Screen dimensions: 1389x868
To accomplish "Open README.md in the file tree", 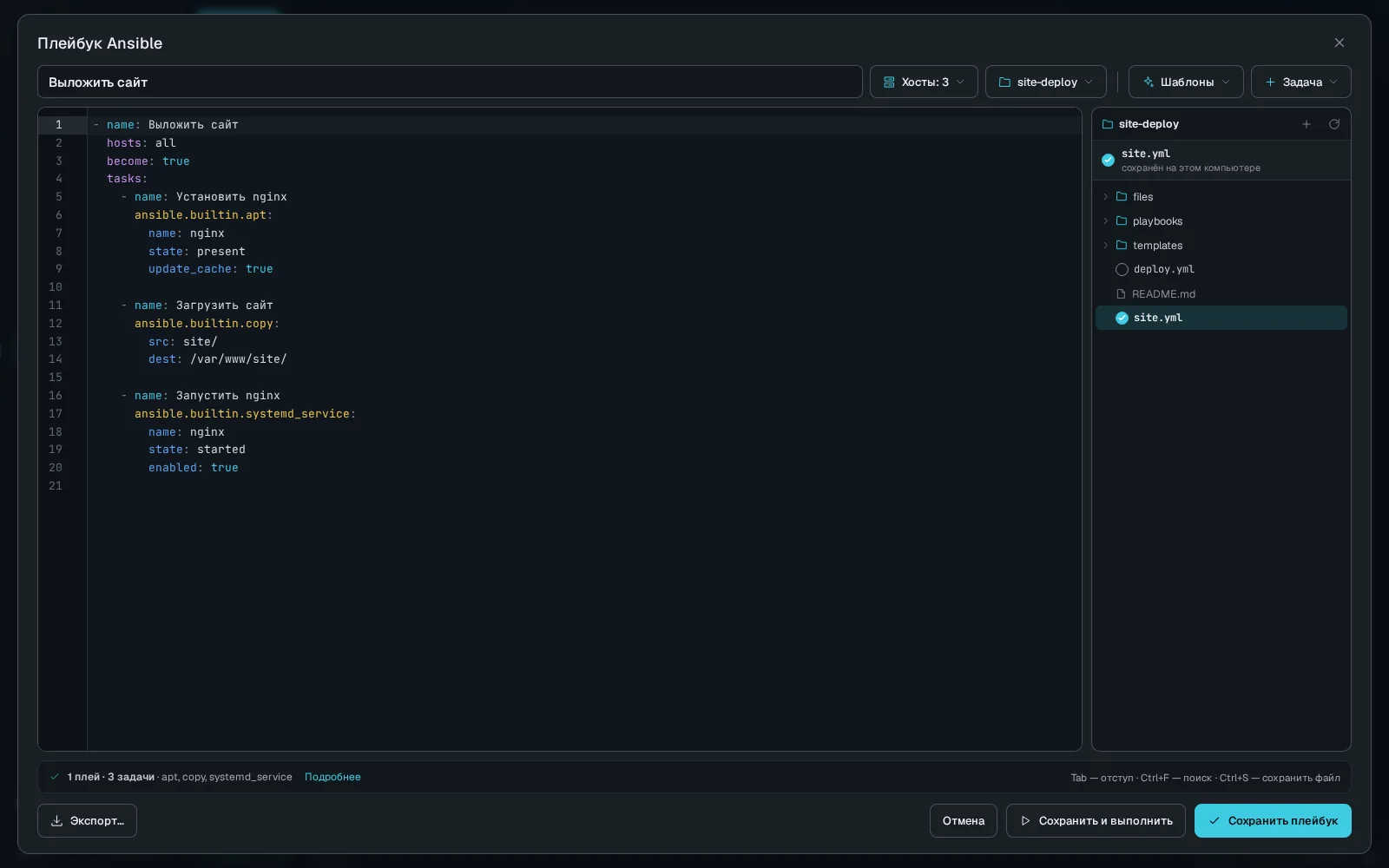I will [x=1221, y=293].
